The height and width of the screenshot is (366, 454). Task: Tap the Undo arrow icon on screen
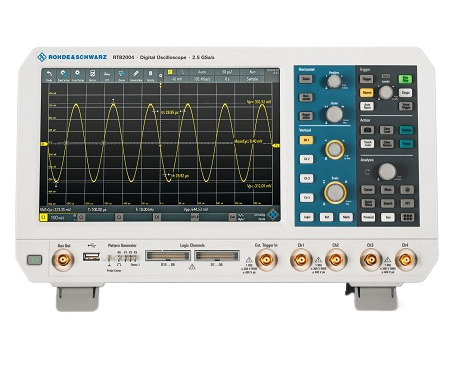[x=49, y=75]
